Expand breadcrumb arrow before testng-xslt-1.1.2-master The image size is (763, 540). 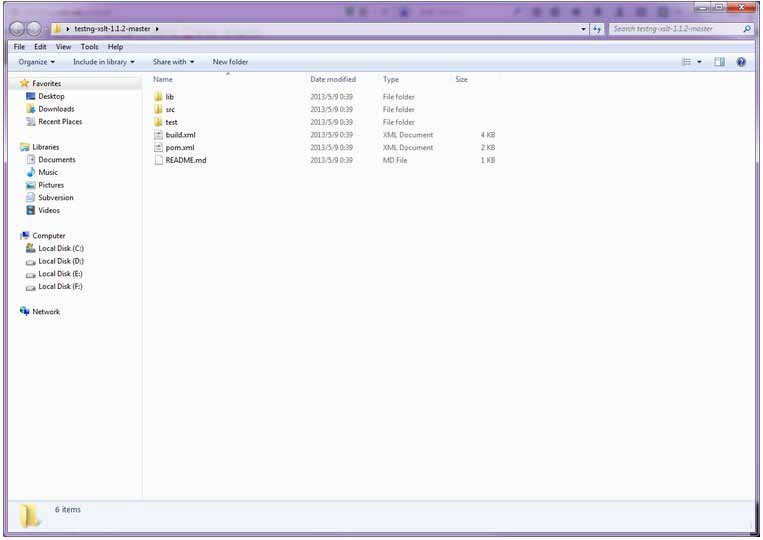tap(68, 29)
